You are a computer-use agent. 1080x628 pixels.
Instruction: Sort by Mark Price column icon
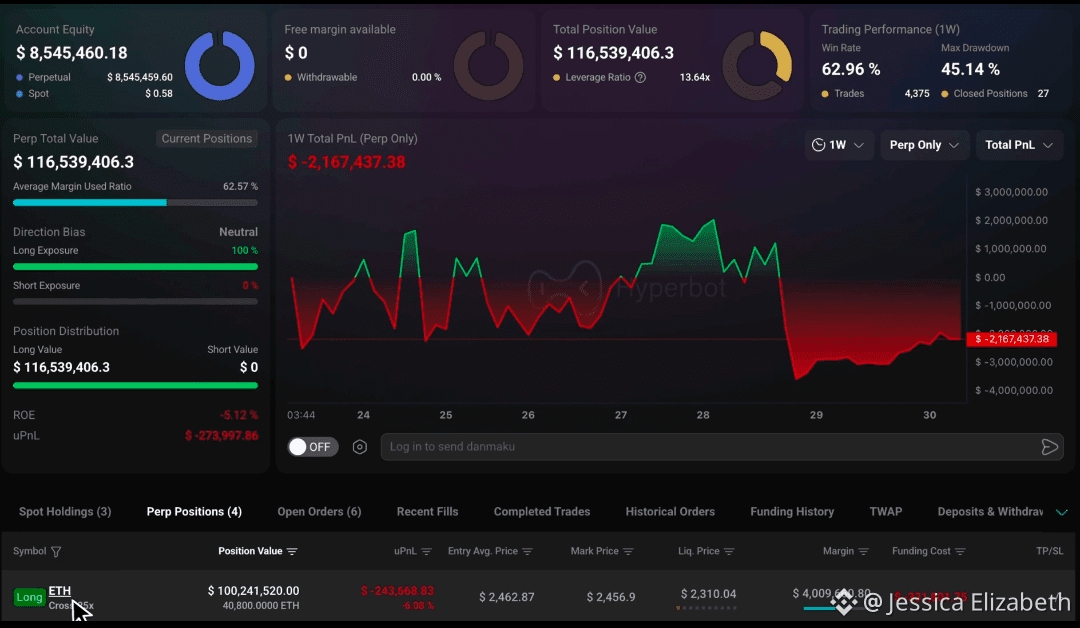tap(628, 552)
